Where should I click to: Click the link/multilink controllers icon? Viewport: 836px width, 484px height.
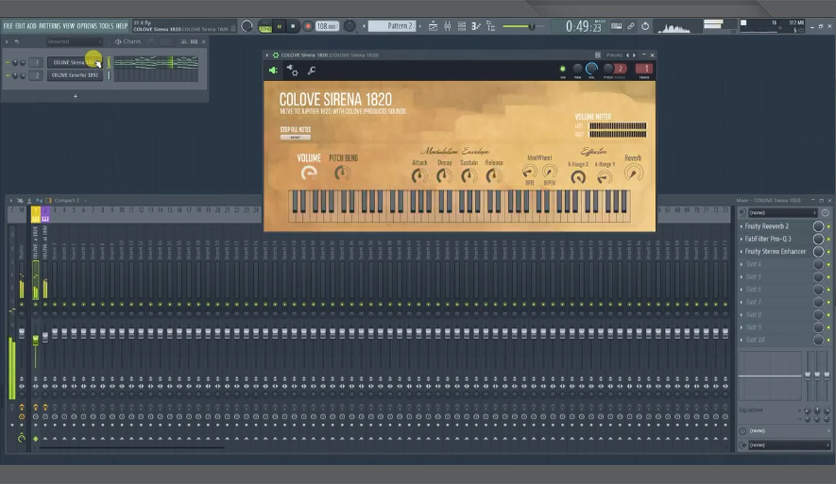631,26
